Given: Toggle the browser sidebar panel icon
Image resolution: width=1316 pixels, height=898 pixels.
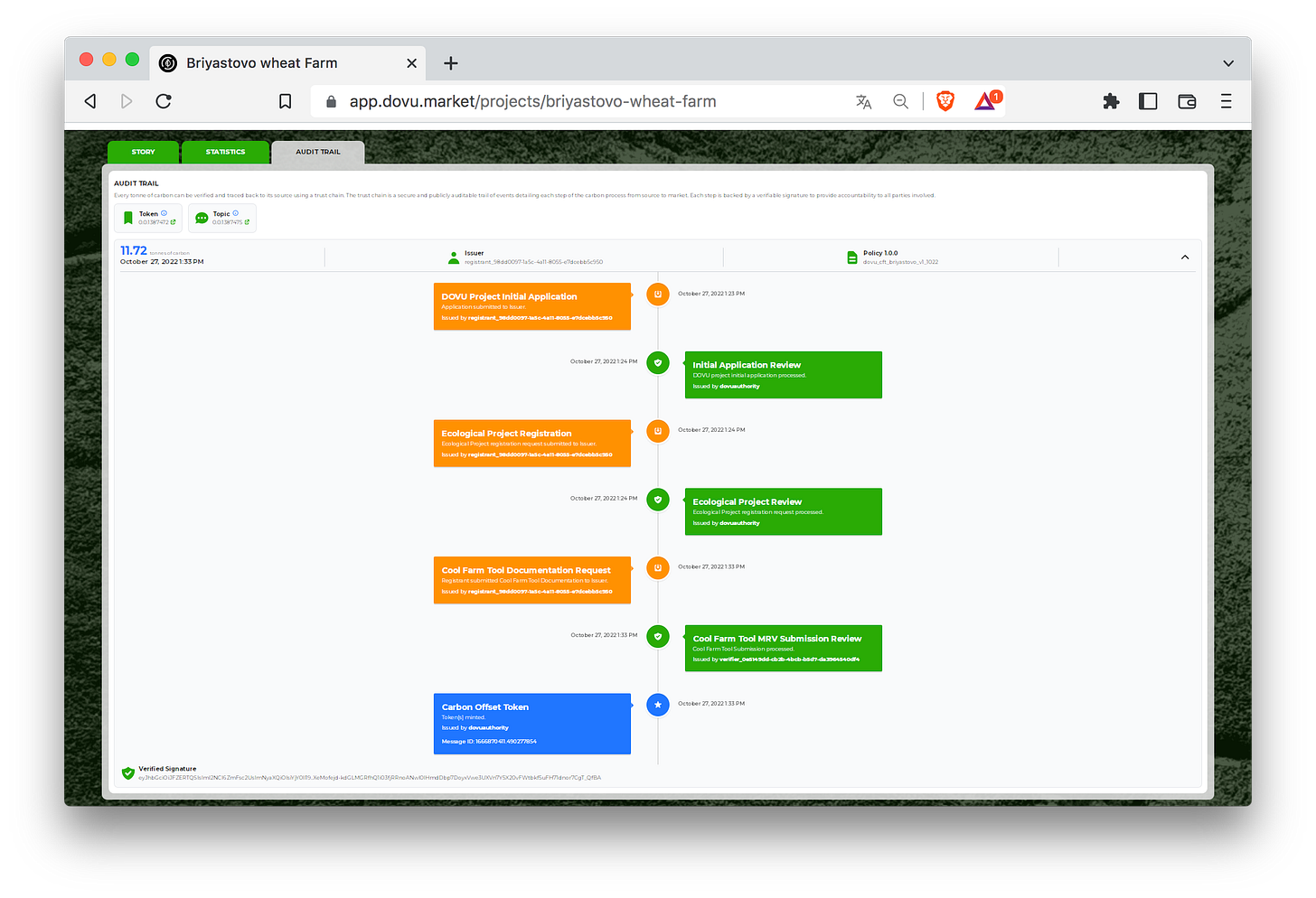Looking at the screenshot, I should click(1148, 101).
